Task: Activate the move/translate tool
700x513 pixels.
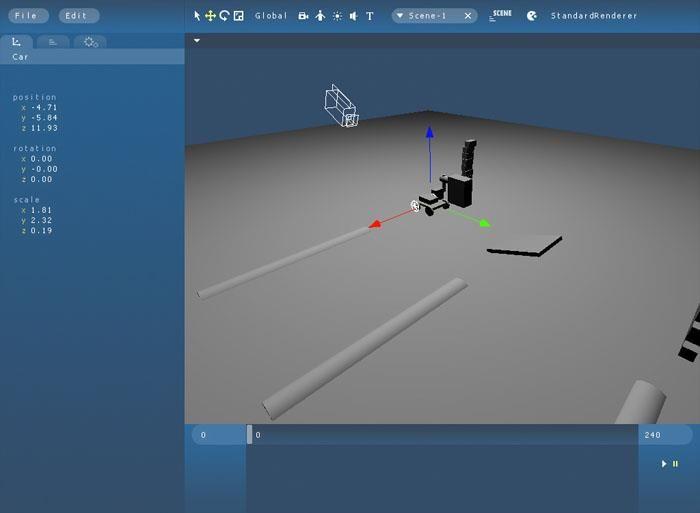Action: pyautogui.click(x=210, y=16)
